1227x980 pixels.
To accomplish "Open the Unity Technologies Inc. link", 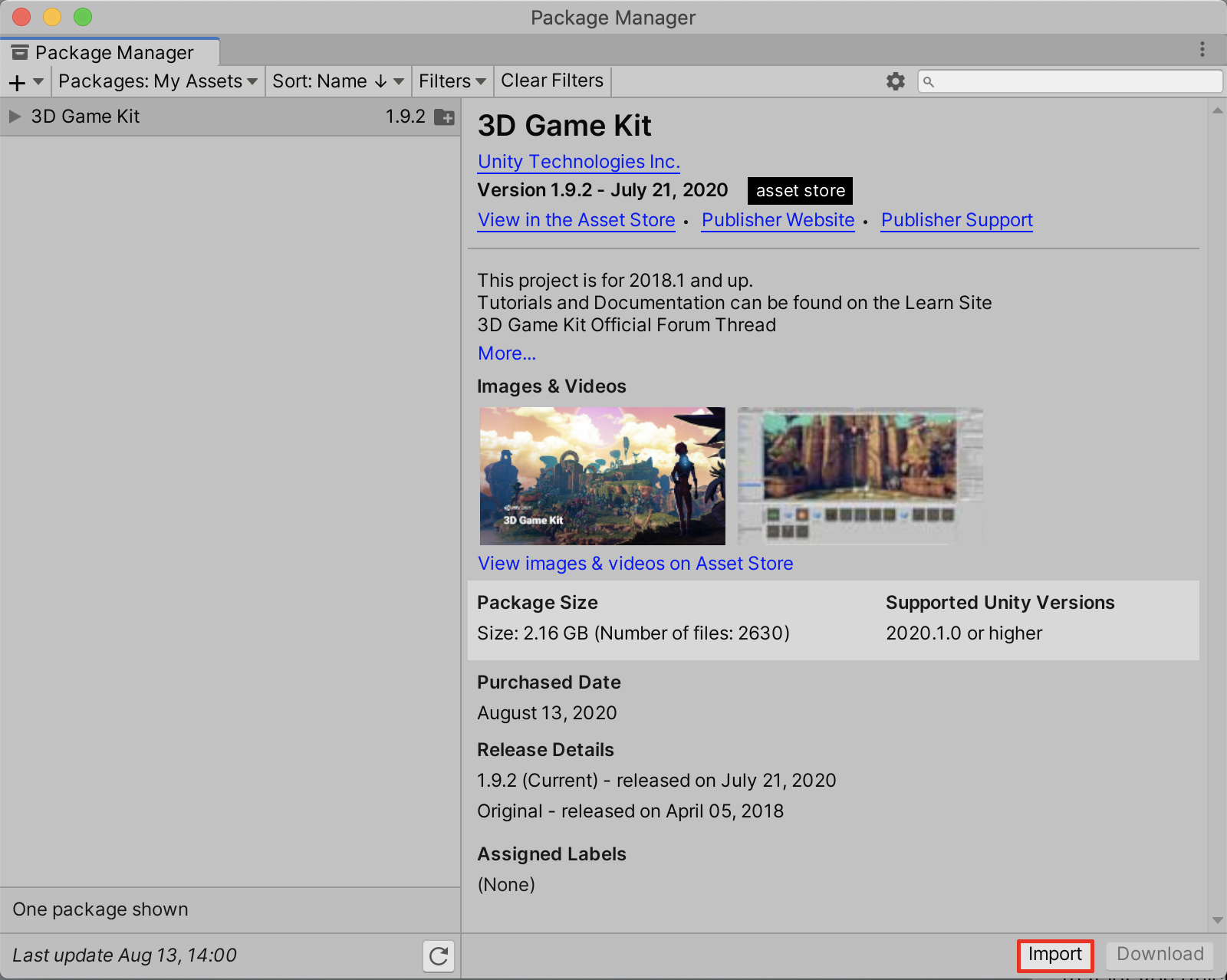I will tap(578, 162).
